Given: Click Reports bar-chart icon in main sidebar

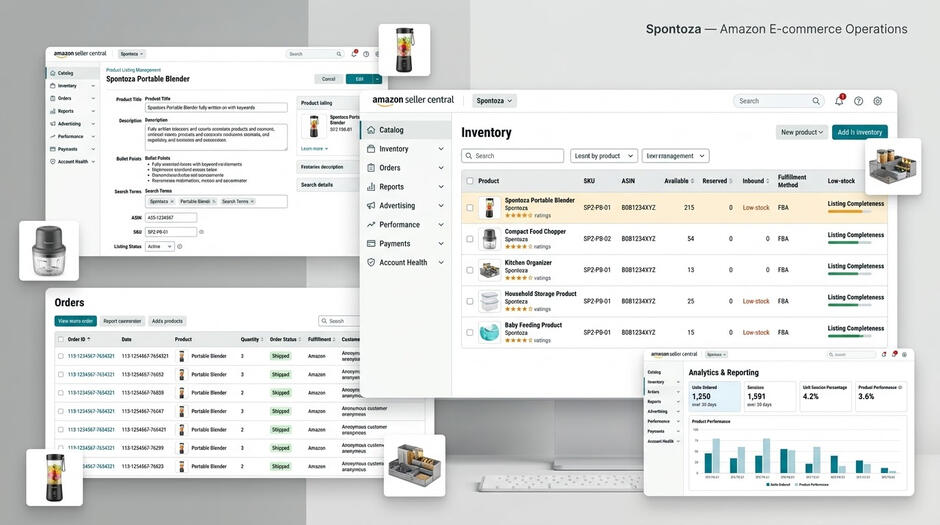Looking at the screenshot, I should [x=371, y=187].
